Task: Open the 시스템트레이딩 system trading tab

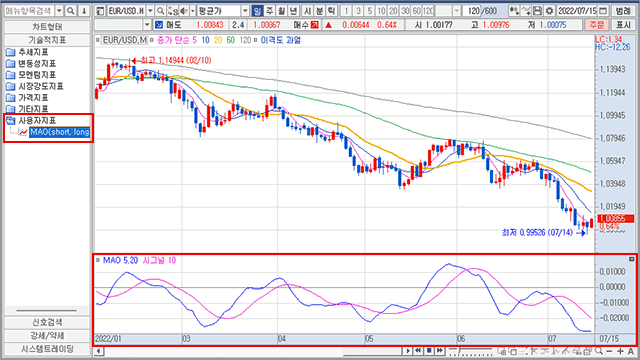Action: click(x=47, y=349)
